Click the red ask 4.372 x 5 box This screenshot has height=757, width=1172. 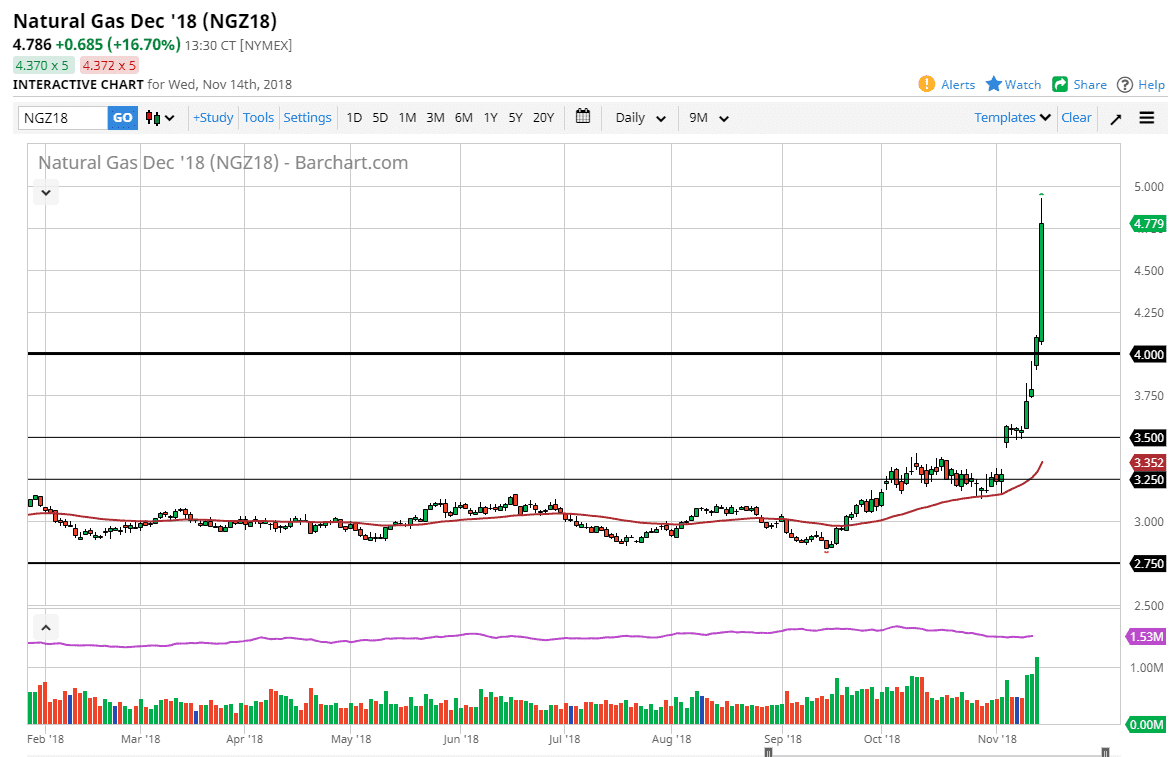[x=109, y=66]
